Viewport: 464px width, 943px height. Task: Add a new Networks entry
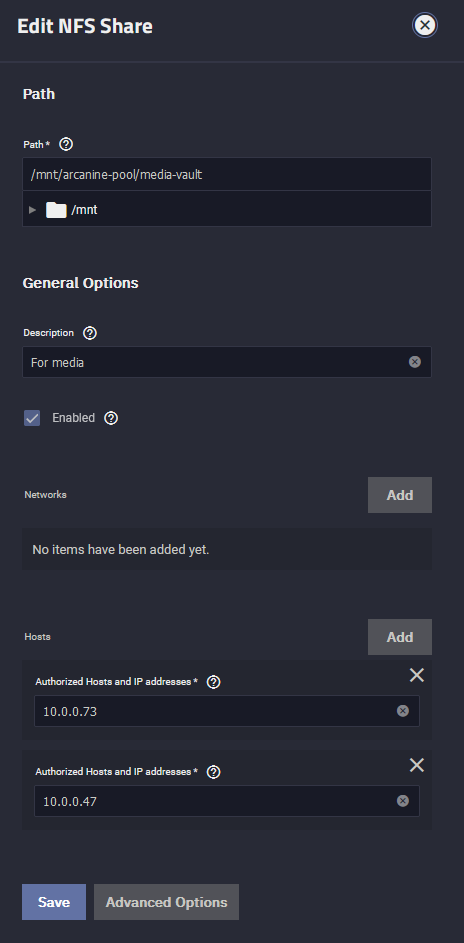(x=400, y=495)
